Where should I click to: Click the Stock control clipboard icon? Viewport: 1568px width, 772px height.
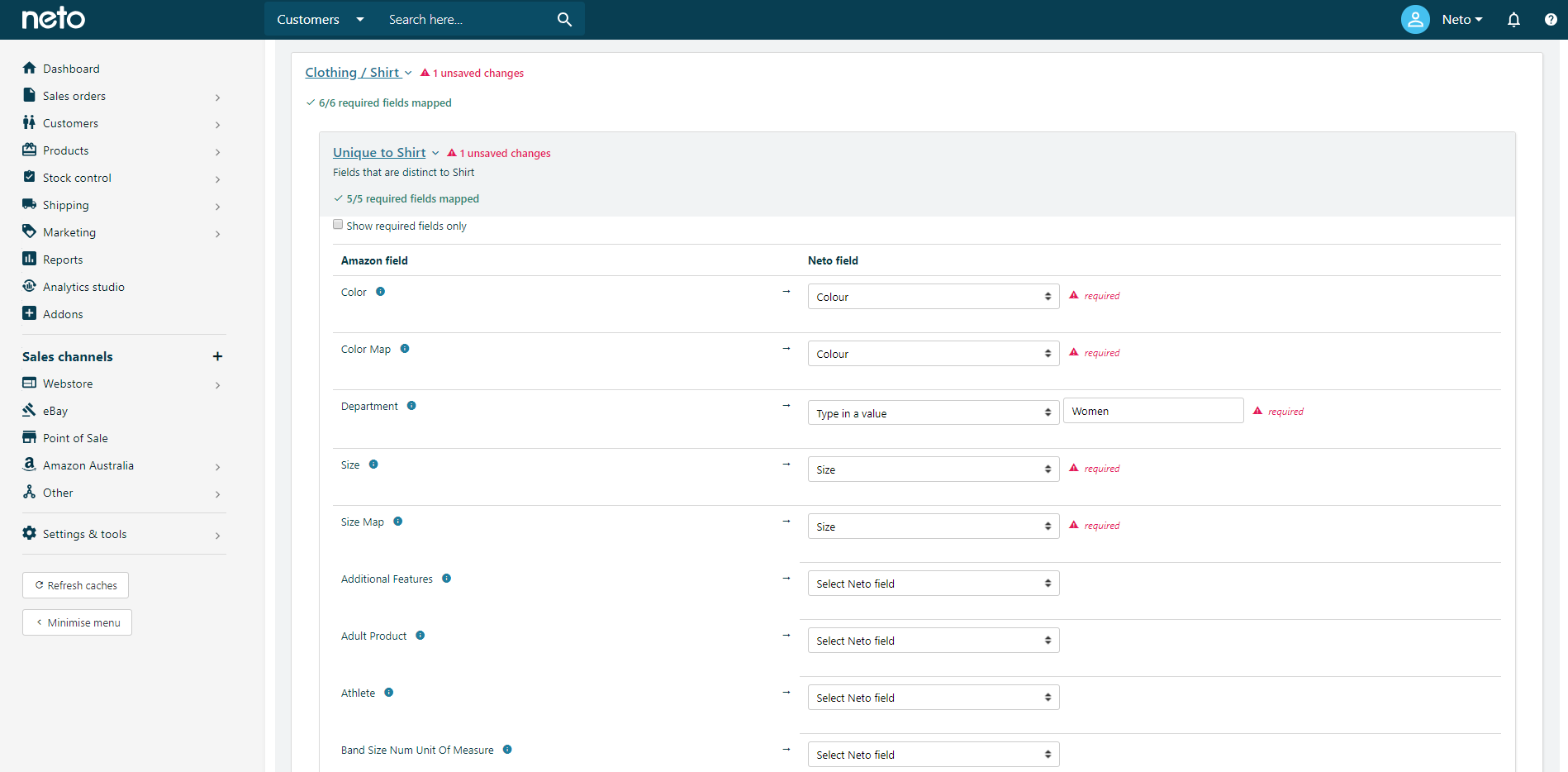coord(30,177)
